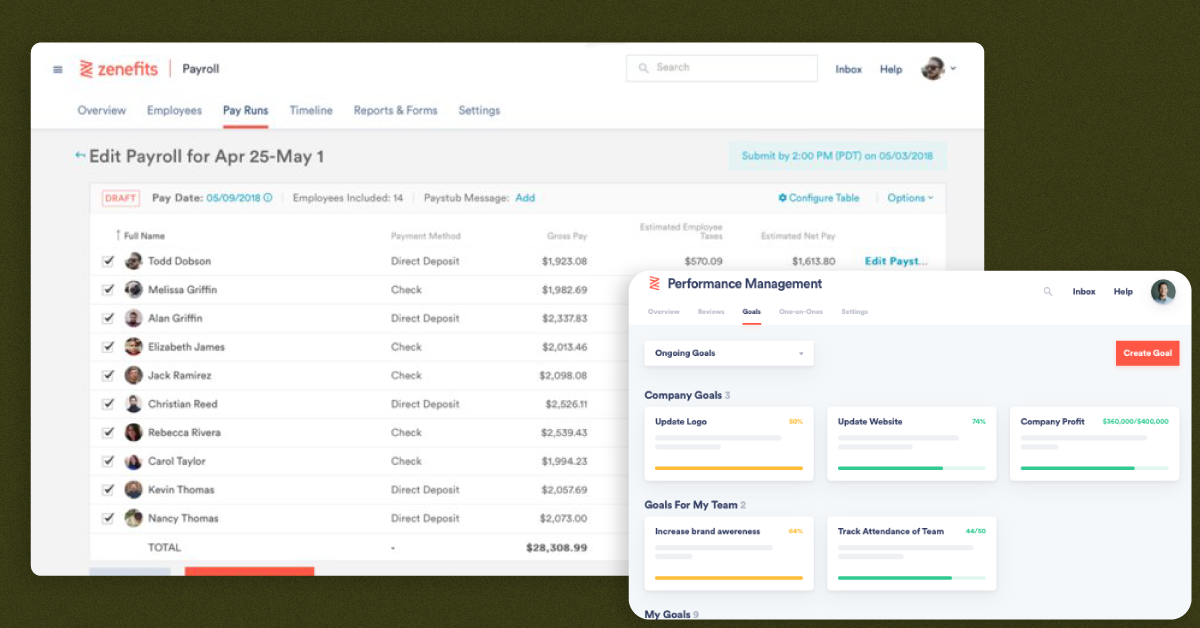The height and width of the screenshot is (628, 1200).
Task: Click the search magnifier icon in Payroll
Action: pos(643,68)
